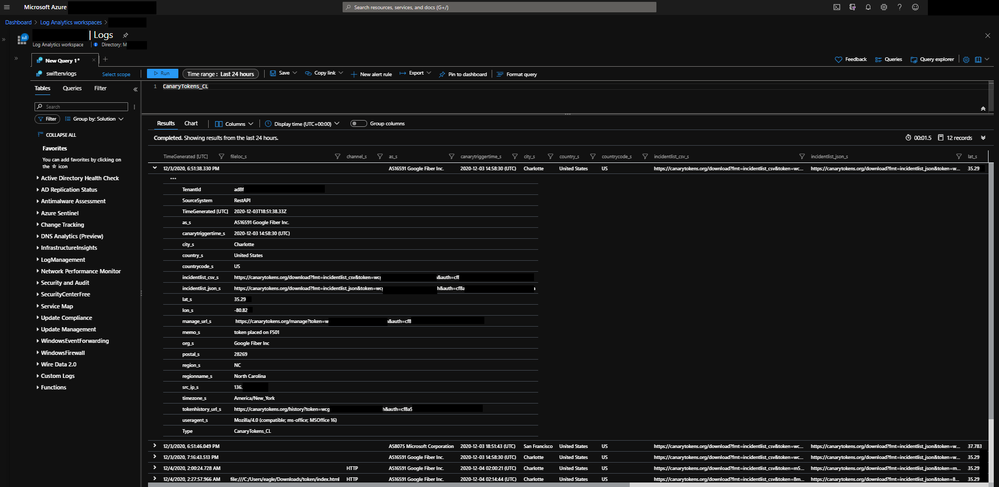Select the New Query 1 tab

point(61,61)
